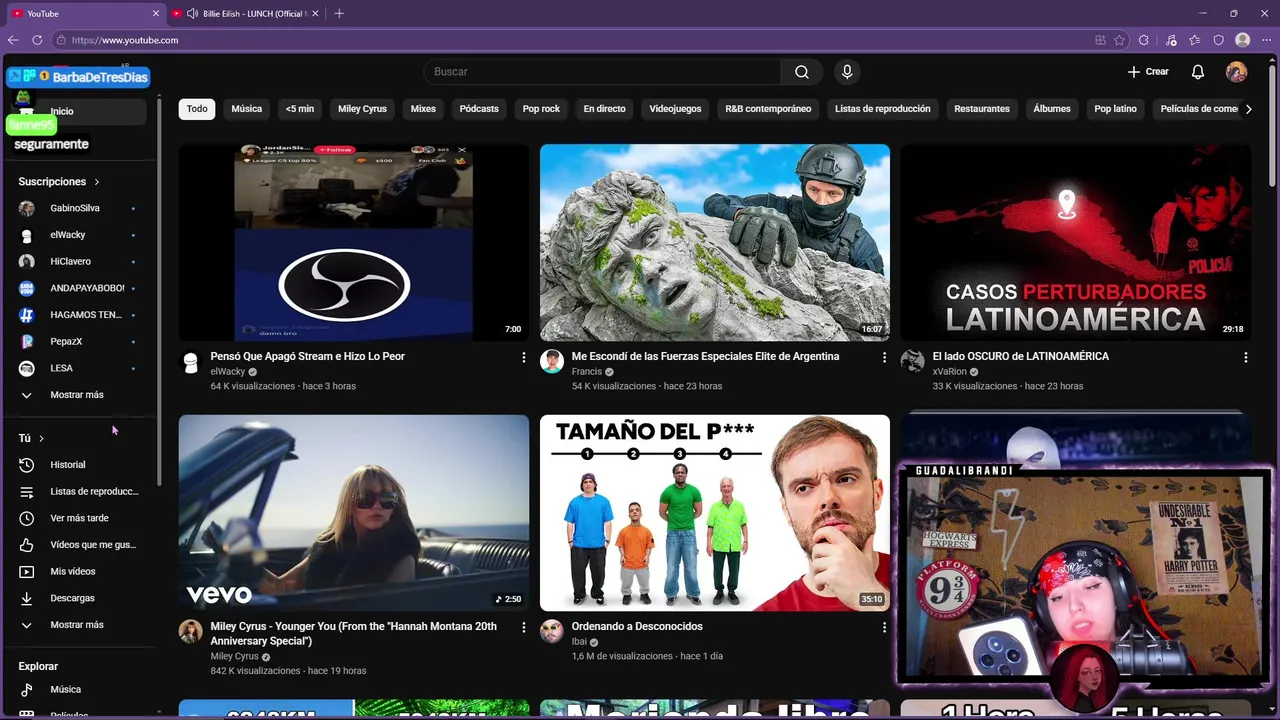Open the Historial icon entry
Viewport: 1280px width, 720px height.
click(x=27, y=465)
